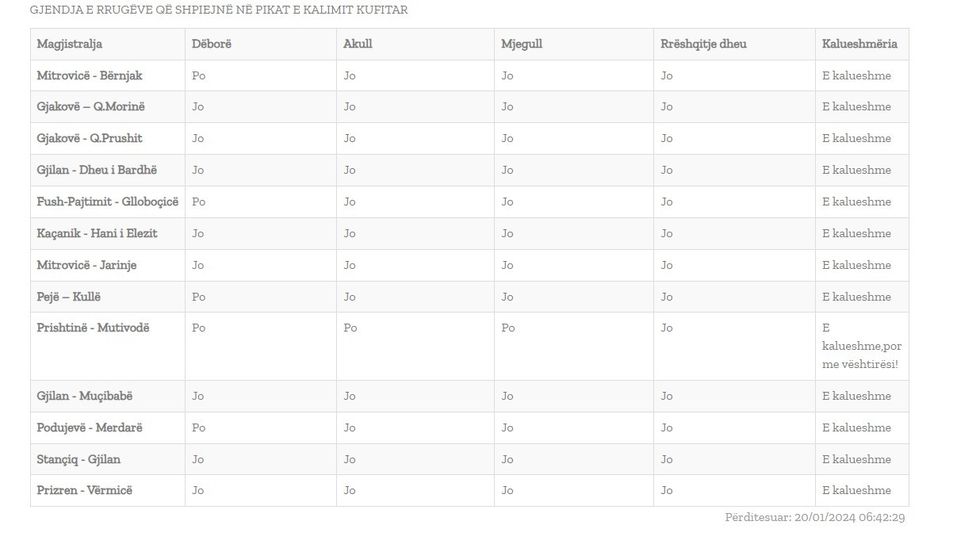
Task: Select the Rrëshqitje dheu column header
Action: pyautogui.click(x=703, y=44)
